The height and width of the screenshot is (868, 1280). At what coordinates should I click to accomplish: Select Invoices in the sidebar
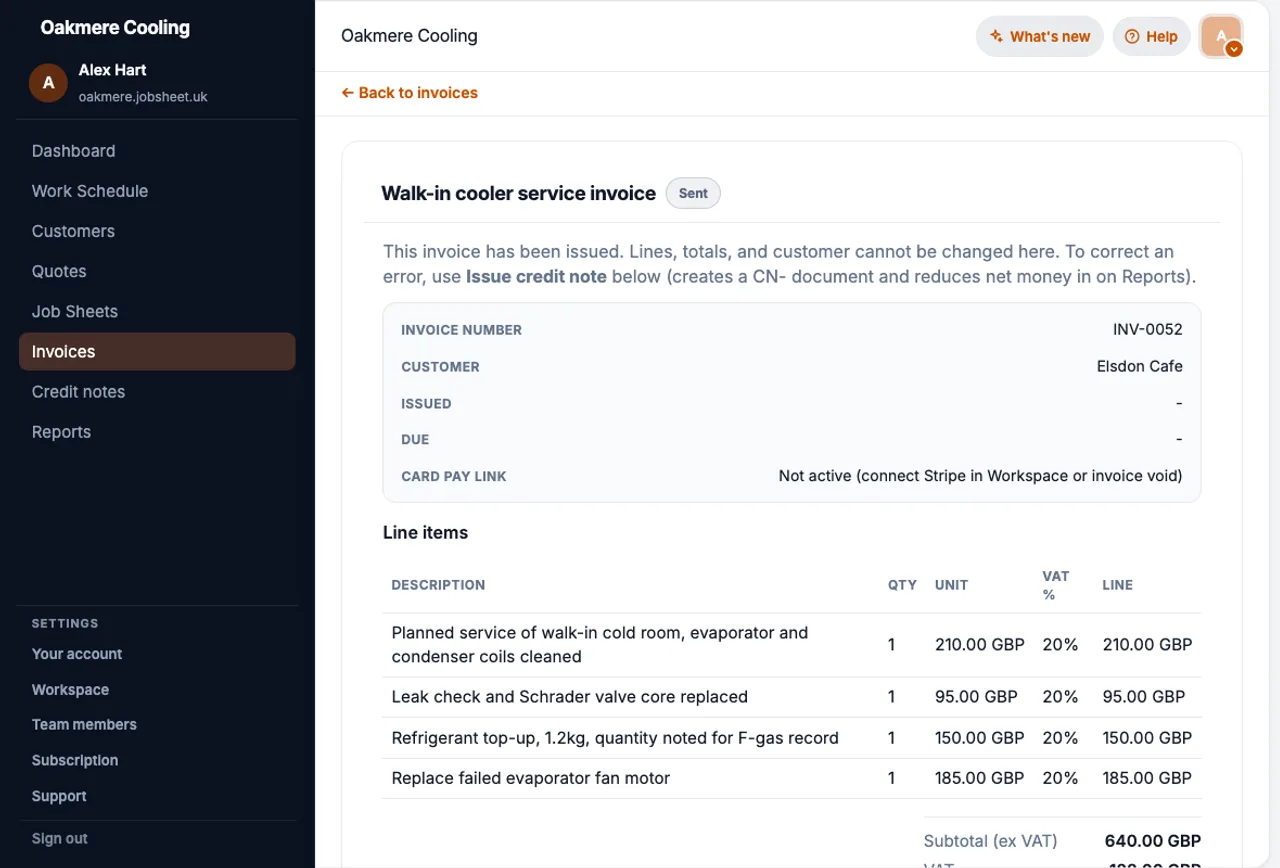coord(157,352)
